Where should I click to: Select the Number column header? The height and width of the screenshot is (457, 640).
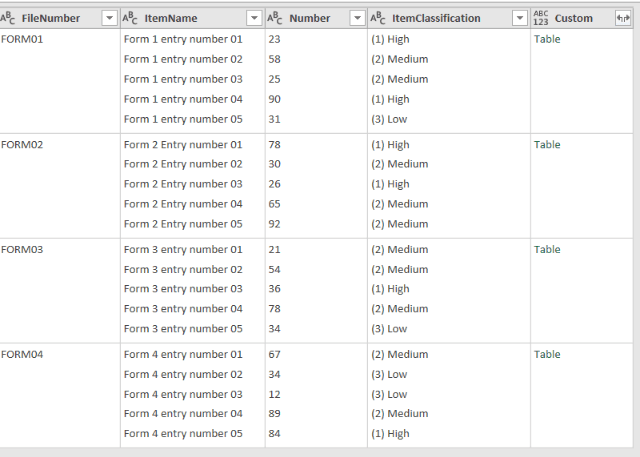309,18
